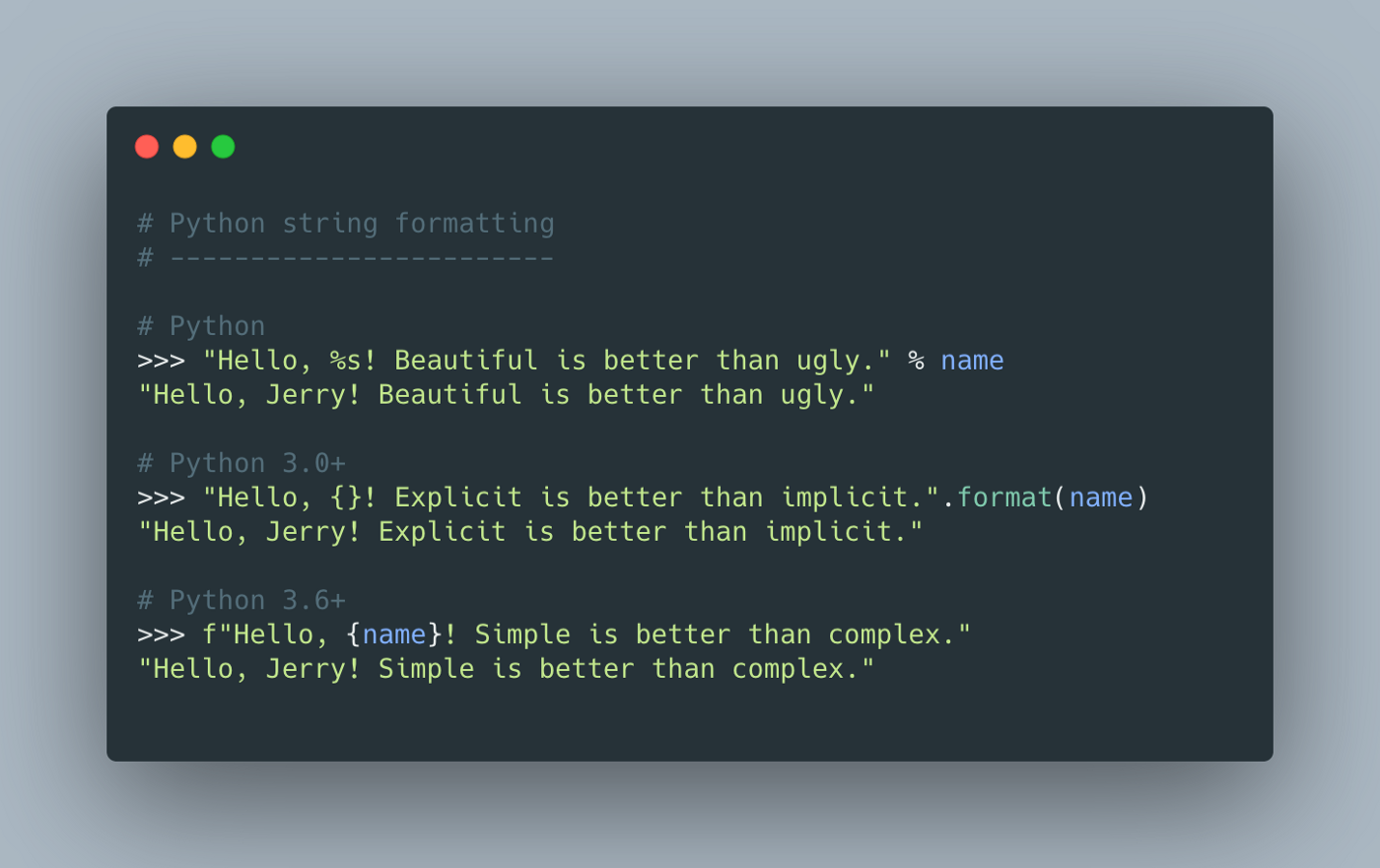Screen dimensions: 1380x868
Task: Click the empty "{}" placeholder in string
Action: pyautogui.click(x=346, y=498)
